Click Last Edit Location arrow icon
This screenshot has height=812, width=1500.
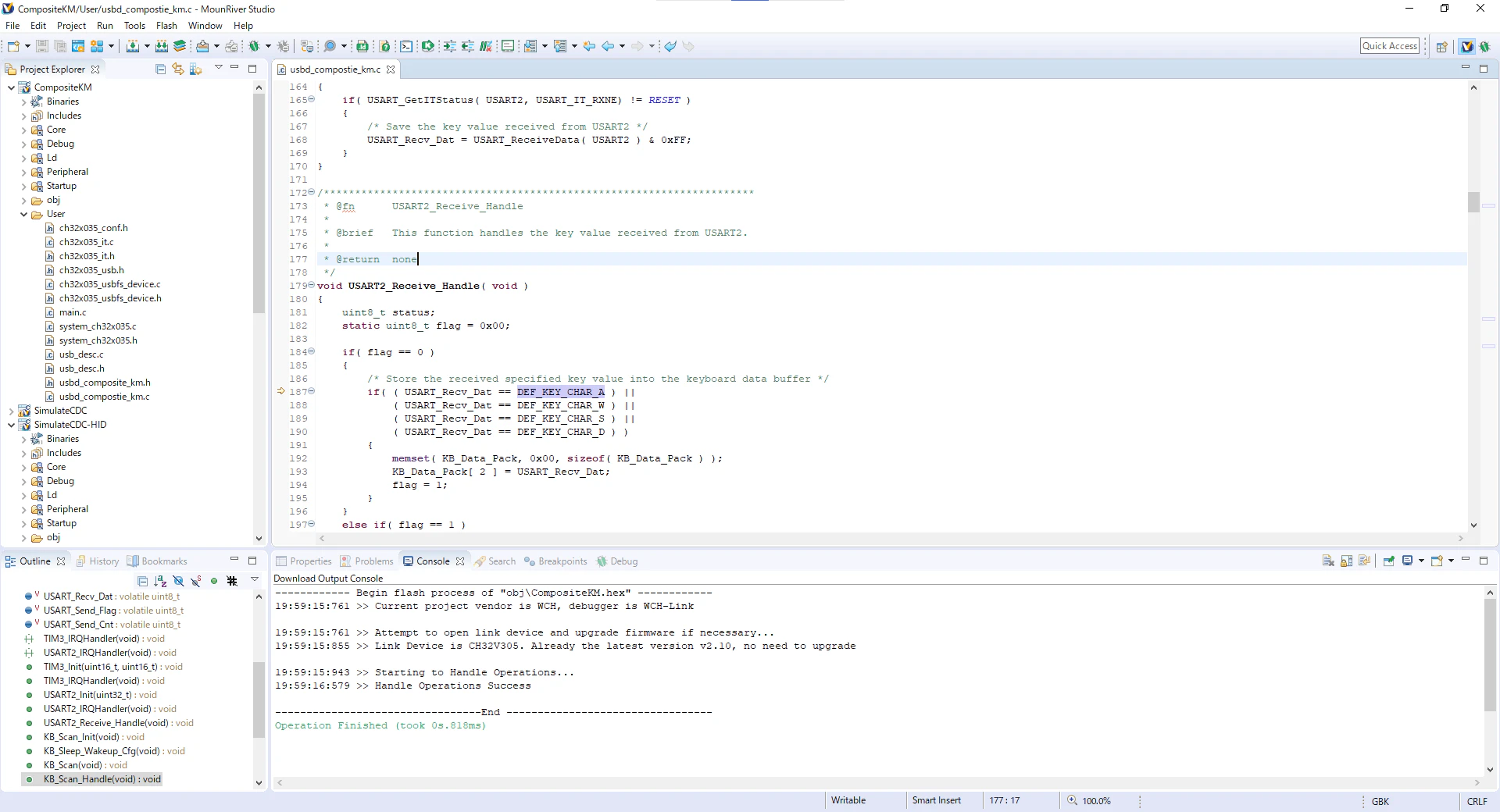pos(589,46)
